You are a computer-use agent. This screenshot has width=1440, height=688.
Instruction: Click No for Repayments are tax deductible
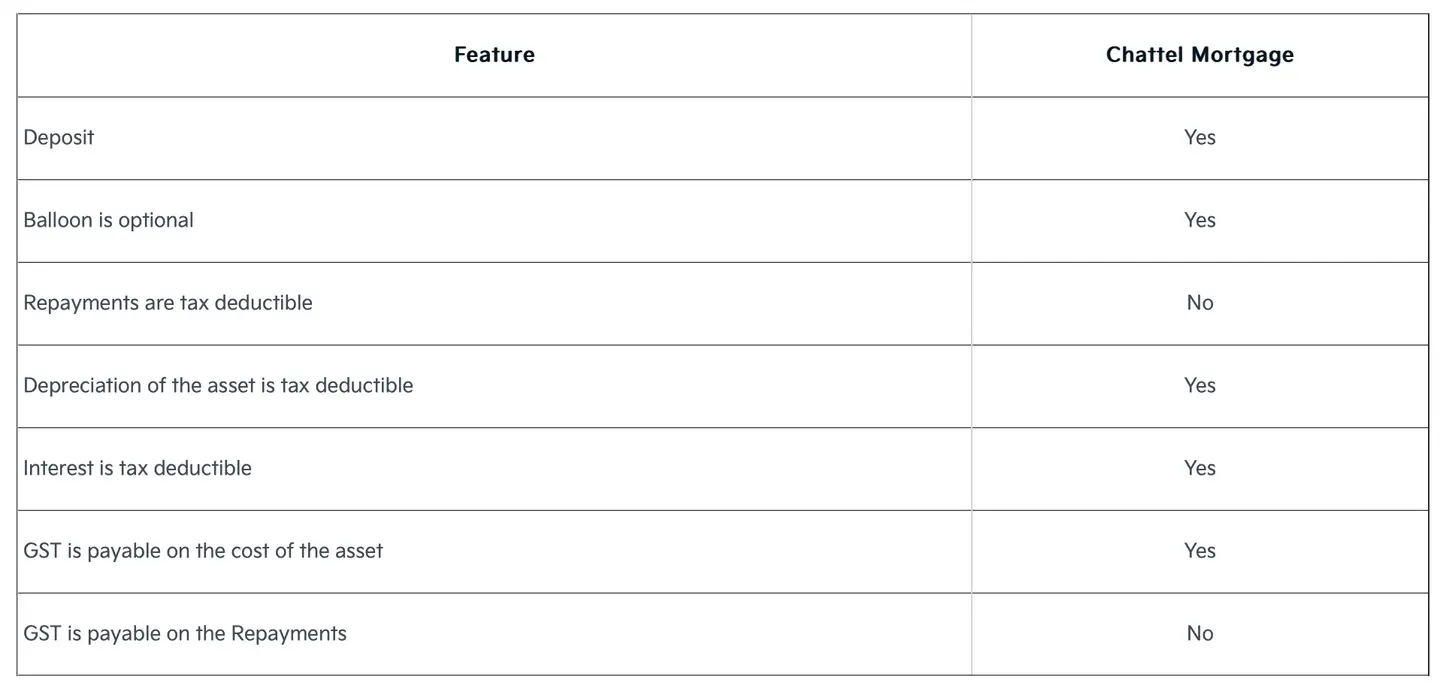point(1199,303)
